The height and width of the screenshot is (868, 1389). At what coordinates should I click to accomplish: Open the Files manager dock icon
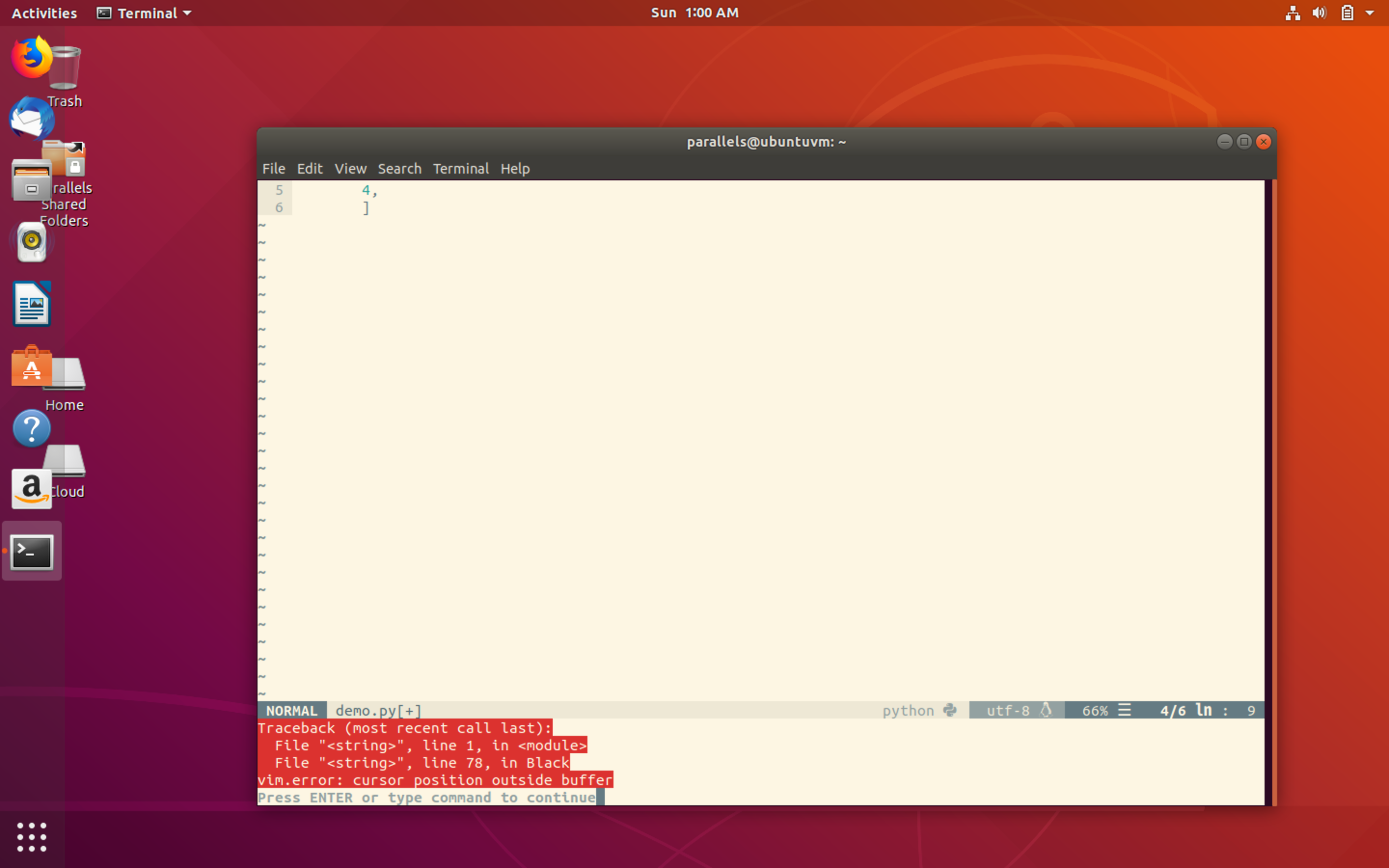(x=31, y=180)
